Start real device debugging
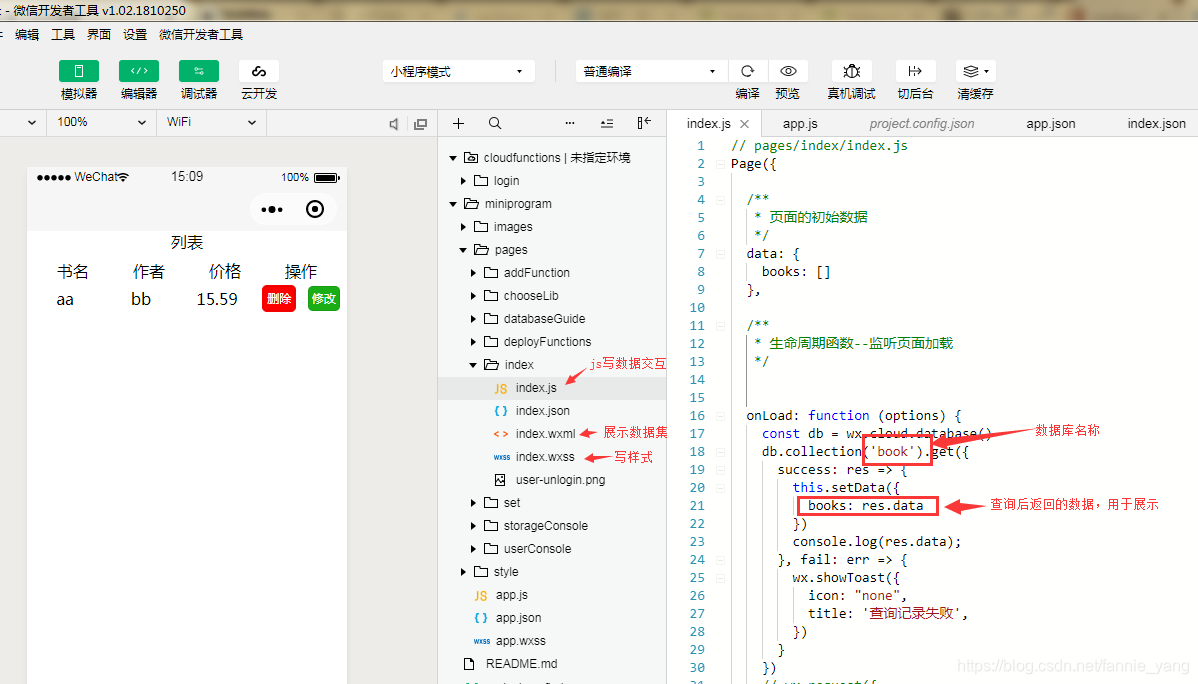The image size is (1198, 684). 851,71
